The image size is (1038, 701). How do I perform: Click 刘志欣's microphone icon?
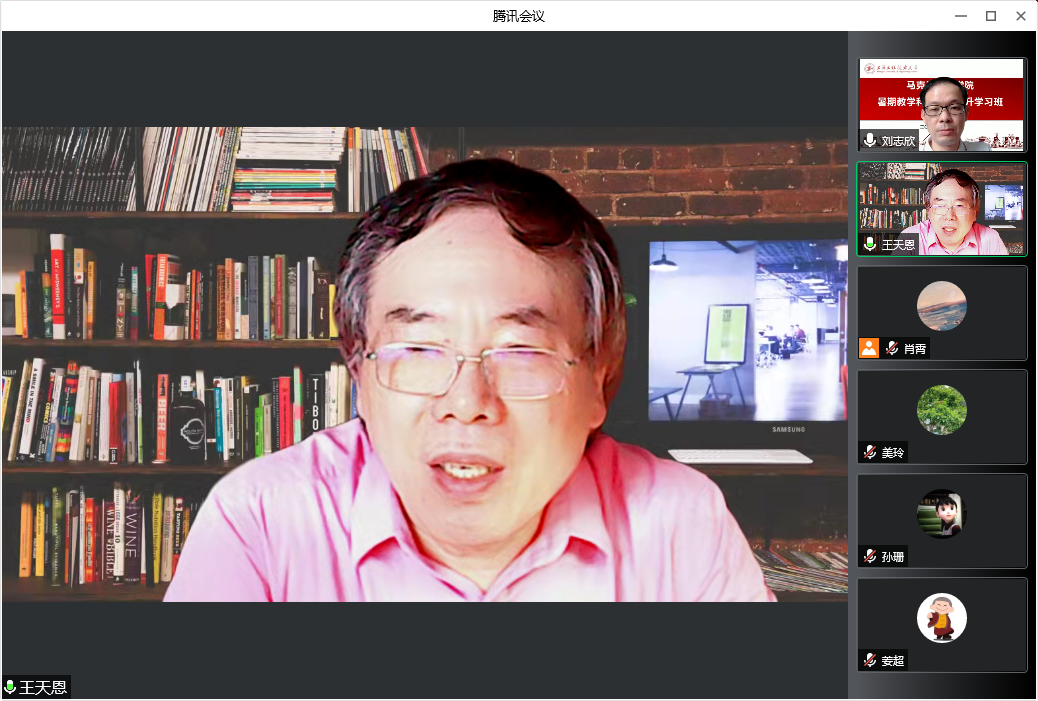(870, 141)
